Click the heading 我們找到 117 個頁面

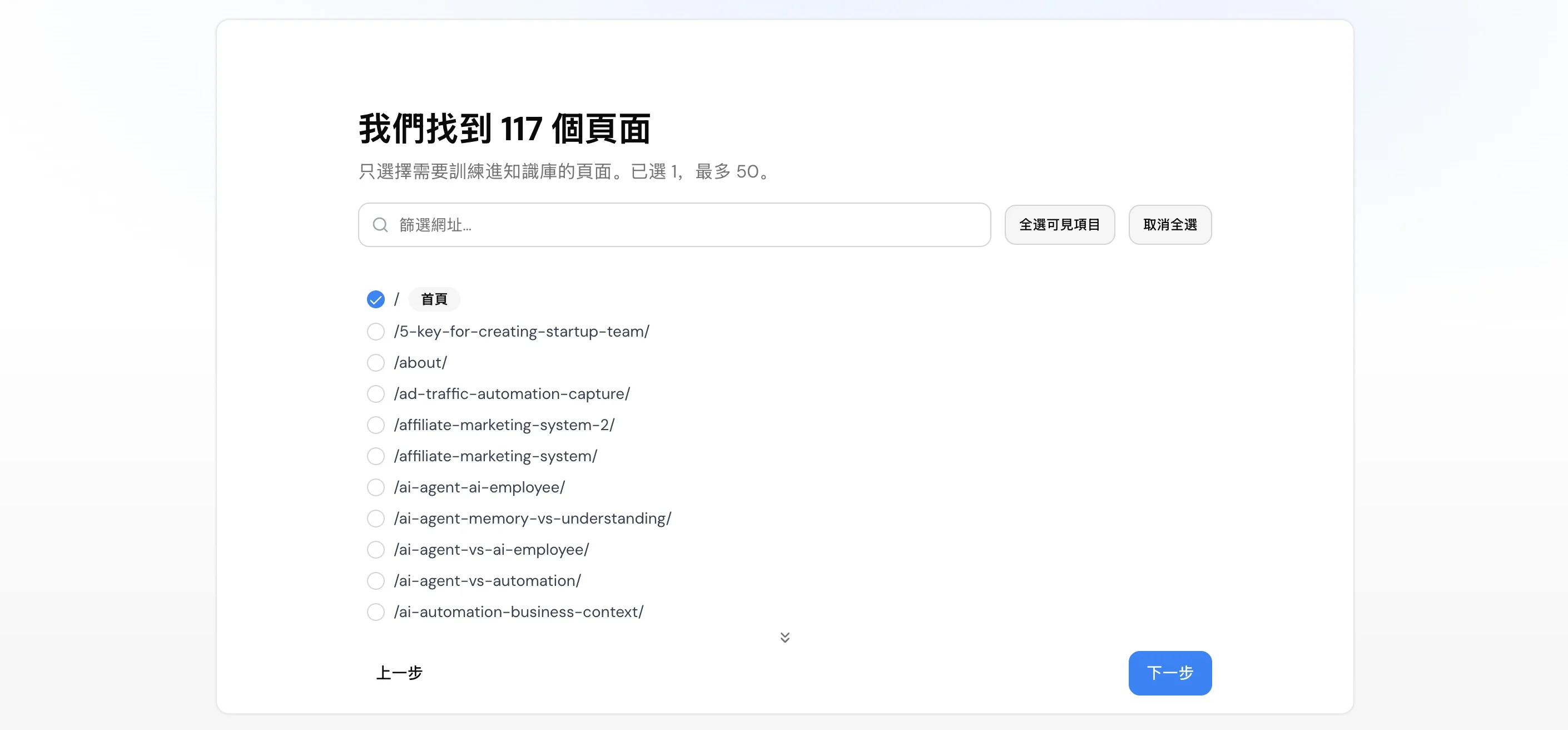point(505,129)
